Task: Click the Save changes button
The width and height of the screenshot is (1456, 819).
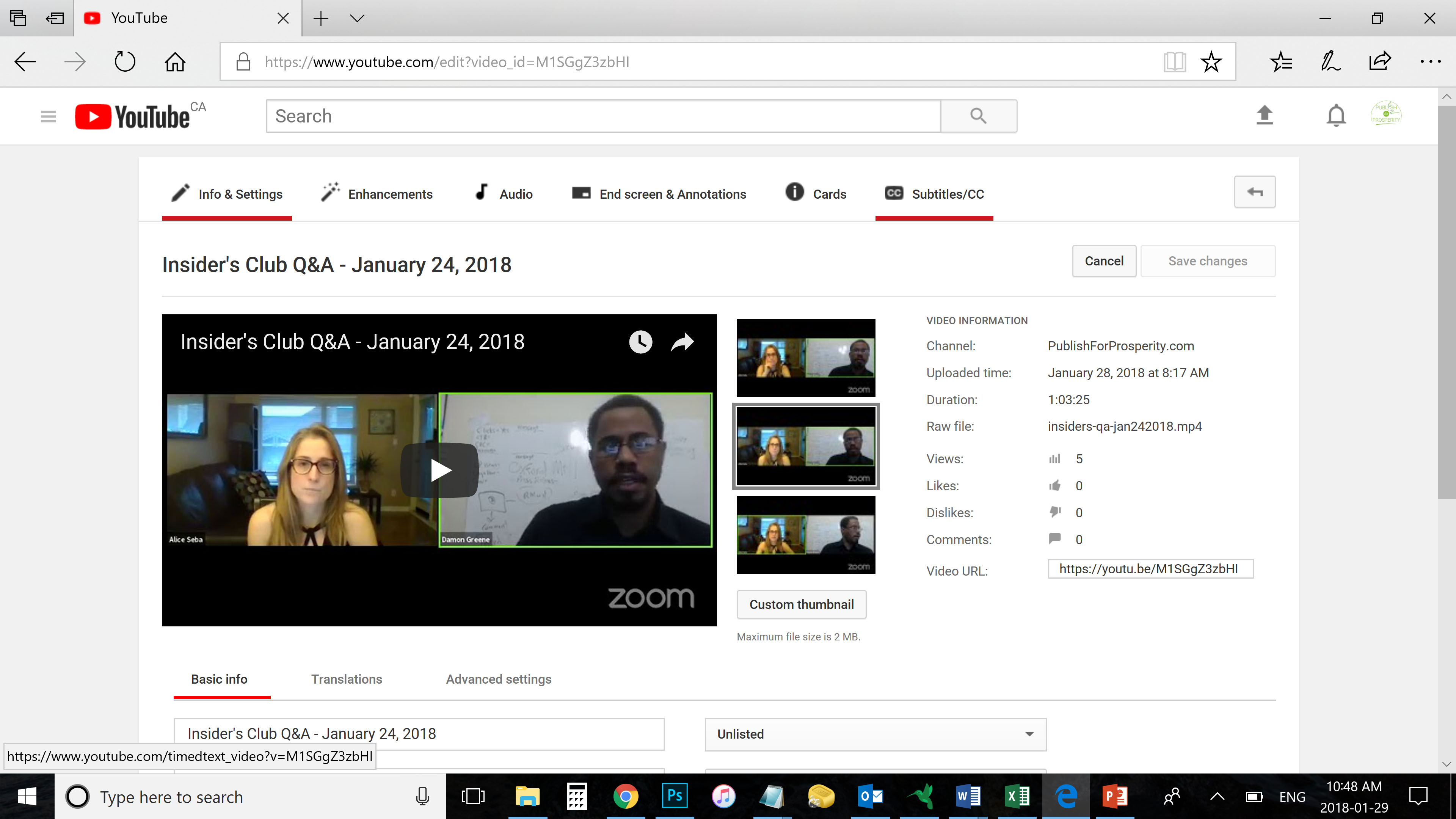Action: tap(1208, 261)
